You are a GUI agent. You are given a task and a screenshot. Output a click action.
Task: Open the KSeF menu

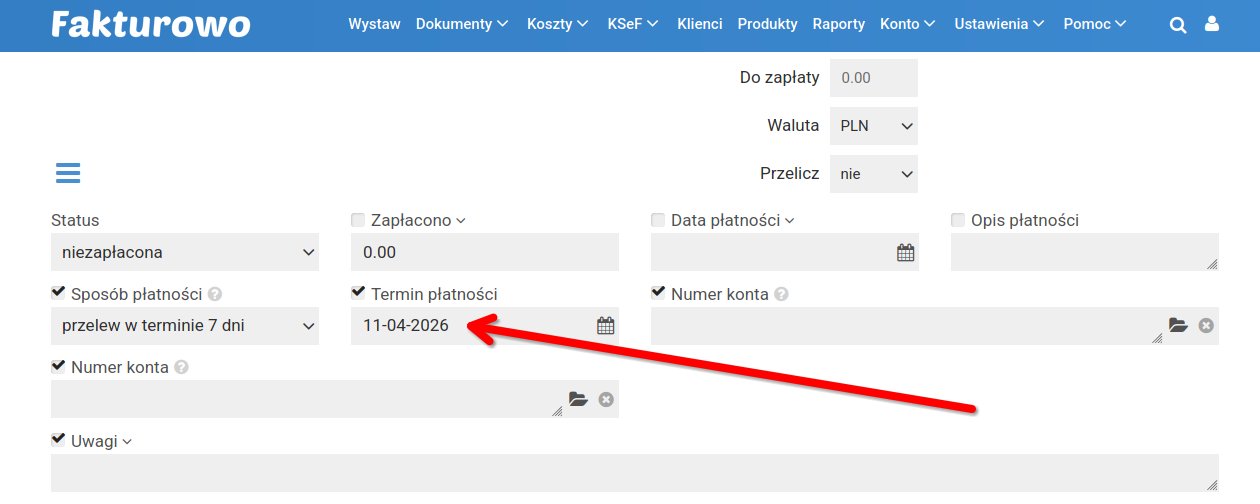pos(632,24)
